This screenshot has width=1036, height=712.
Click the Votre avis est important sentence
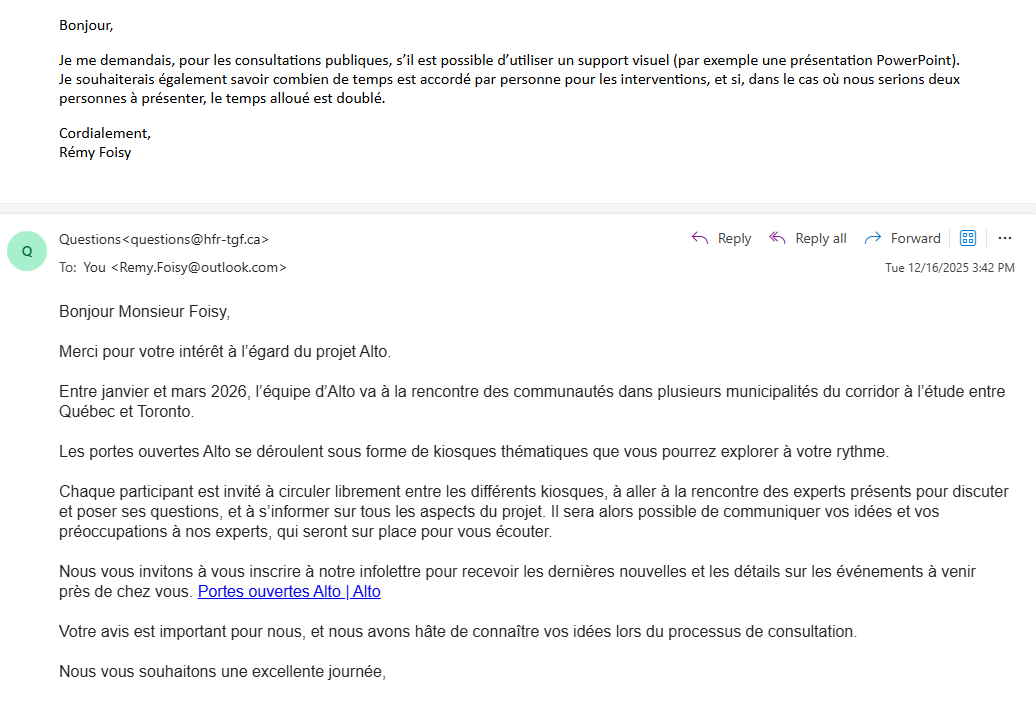point(457,631)
